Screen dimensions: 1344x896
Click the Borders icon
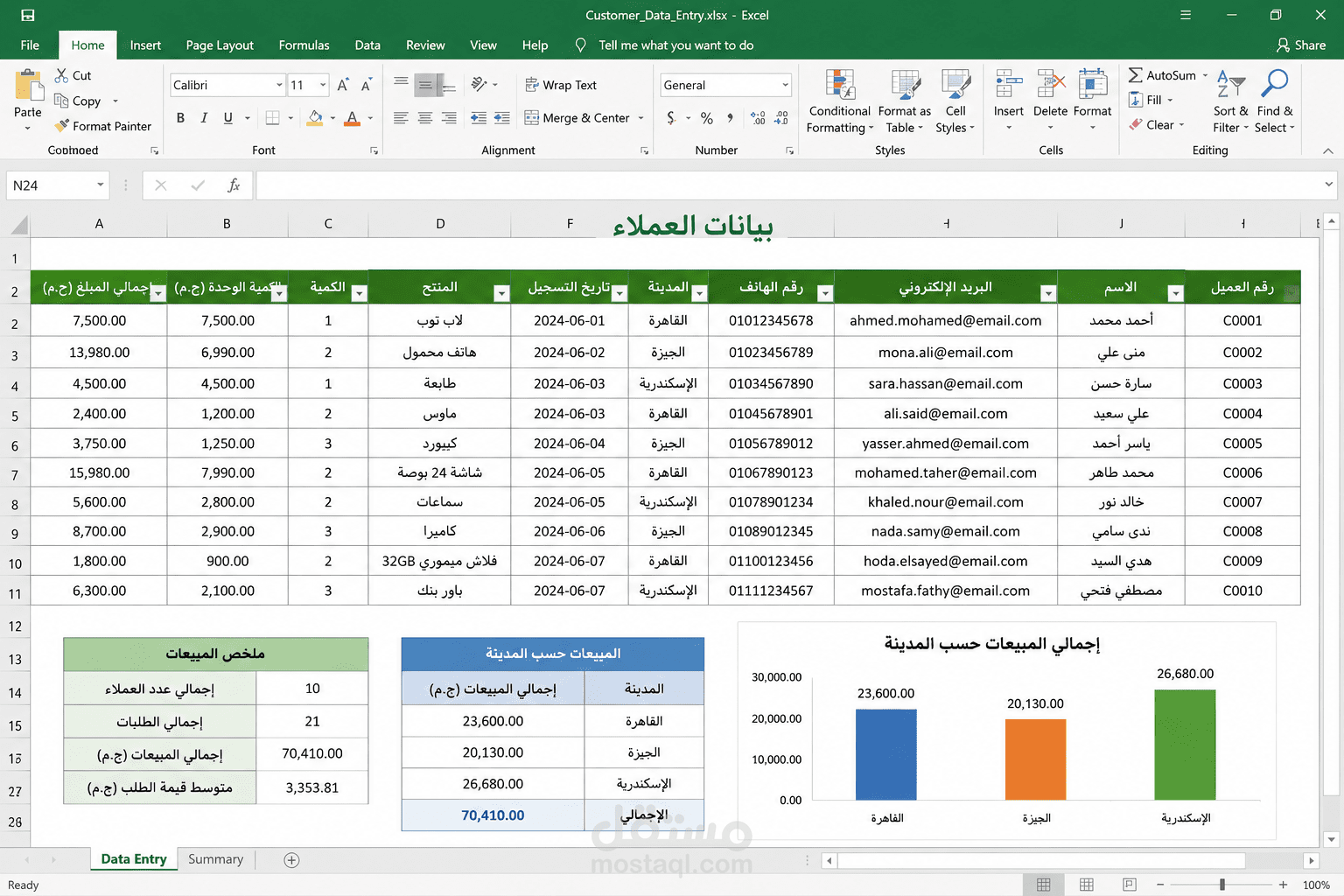coord(272,118)
